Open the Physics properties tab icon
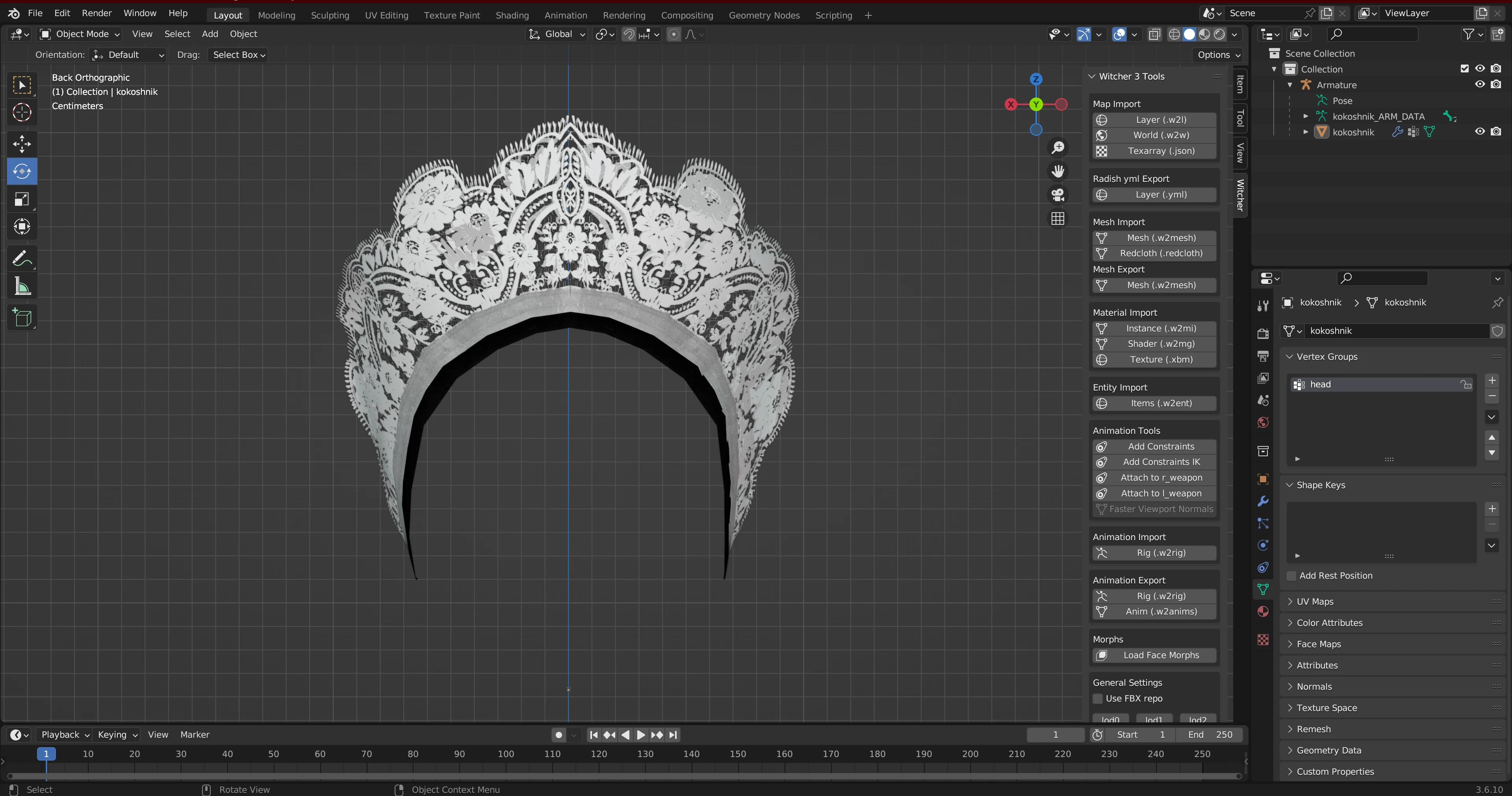 pyautogui.click(x=1263, y=546)
